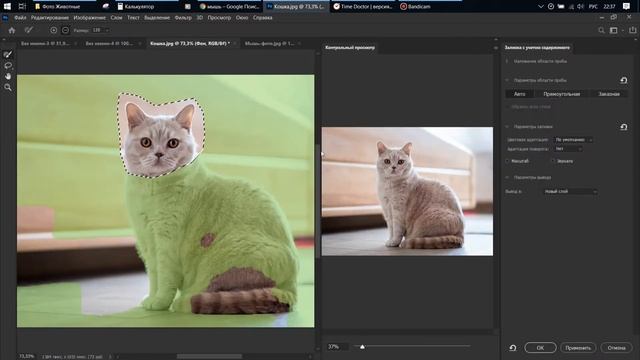
Task: Expand the sampling area overlay section
Action: pos(507,61)
